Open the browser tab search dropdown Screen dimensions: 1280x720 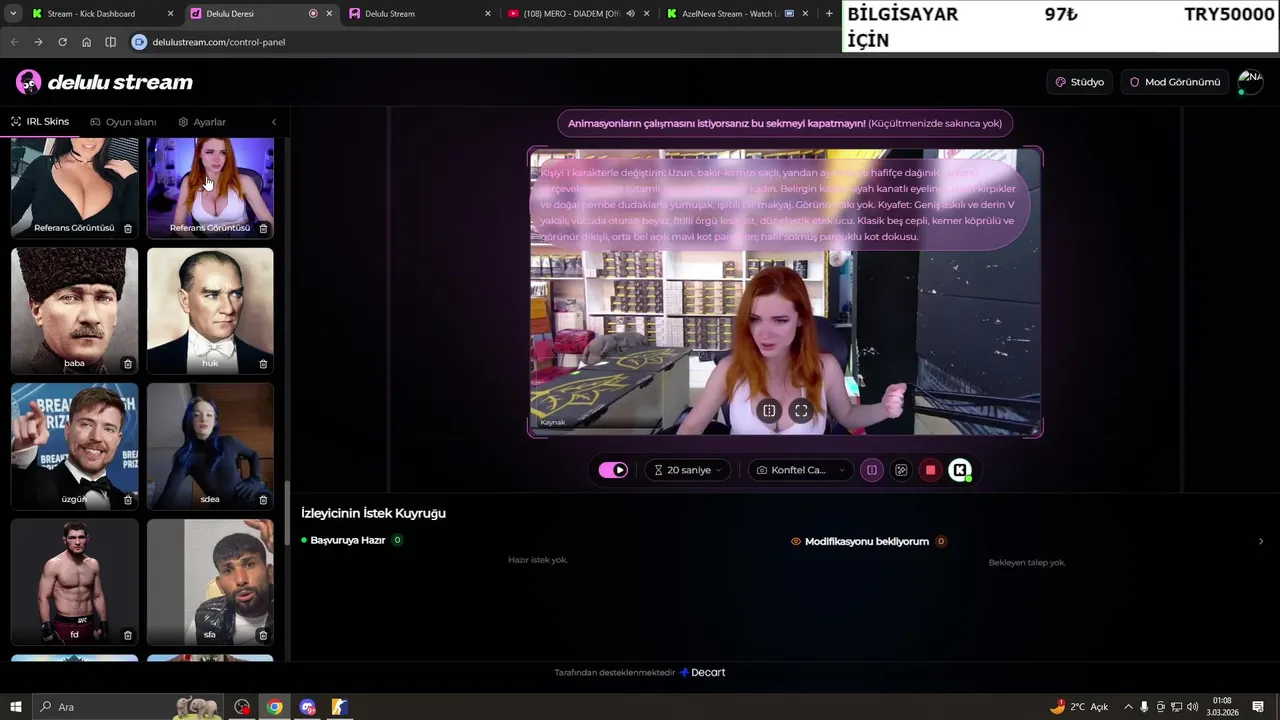[x=12, y=13]
